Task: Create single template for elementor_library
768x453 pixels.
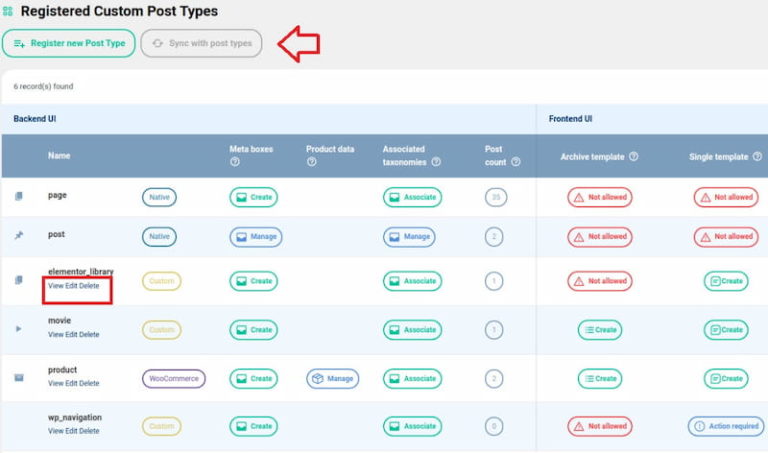Action: (x=726, y=281)
